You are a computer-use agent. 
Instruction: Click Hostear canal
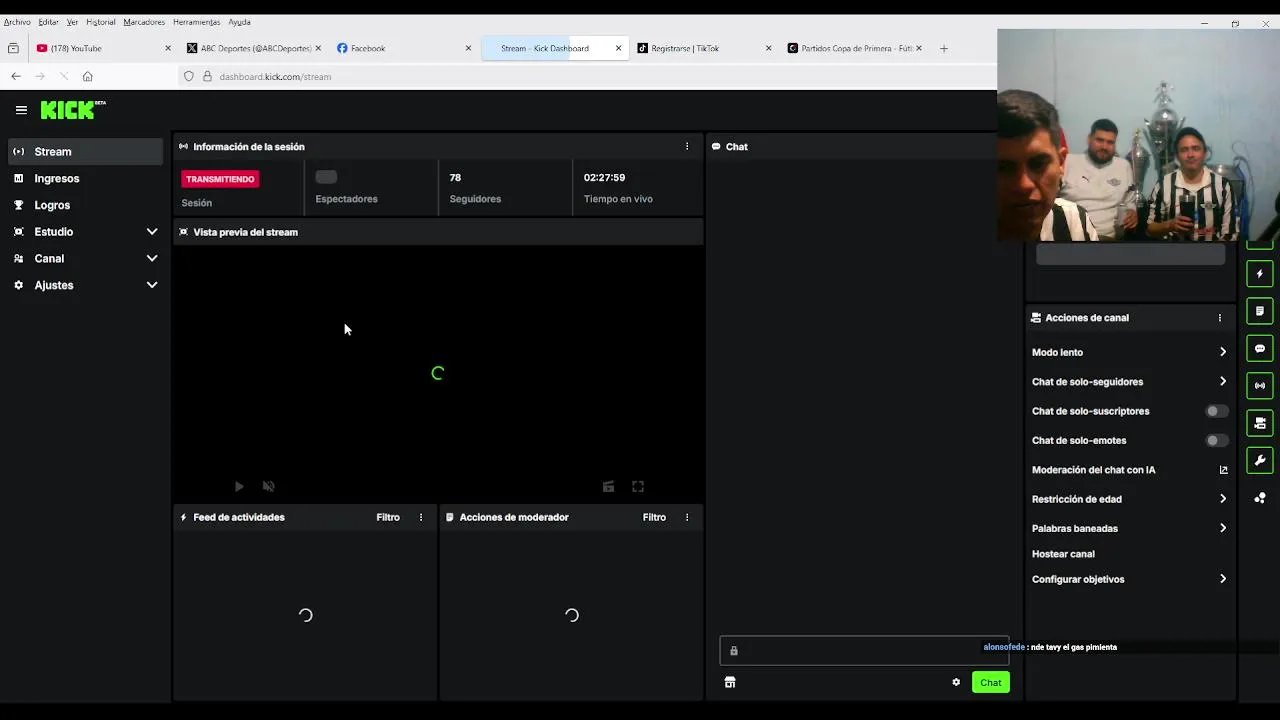pos(1063,554)
